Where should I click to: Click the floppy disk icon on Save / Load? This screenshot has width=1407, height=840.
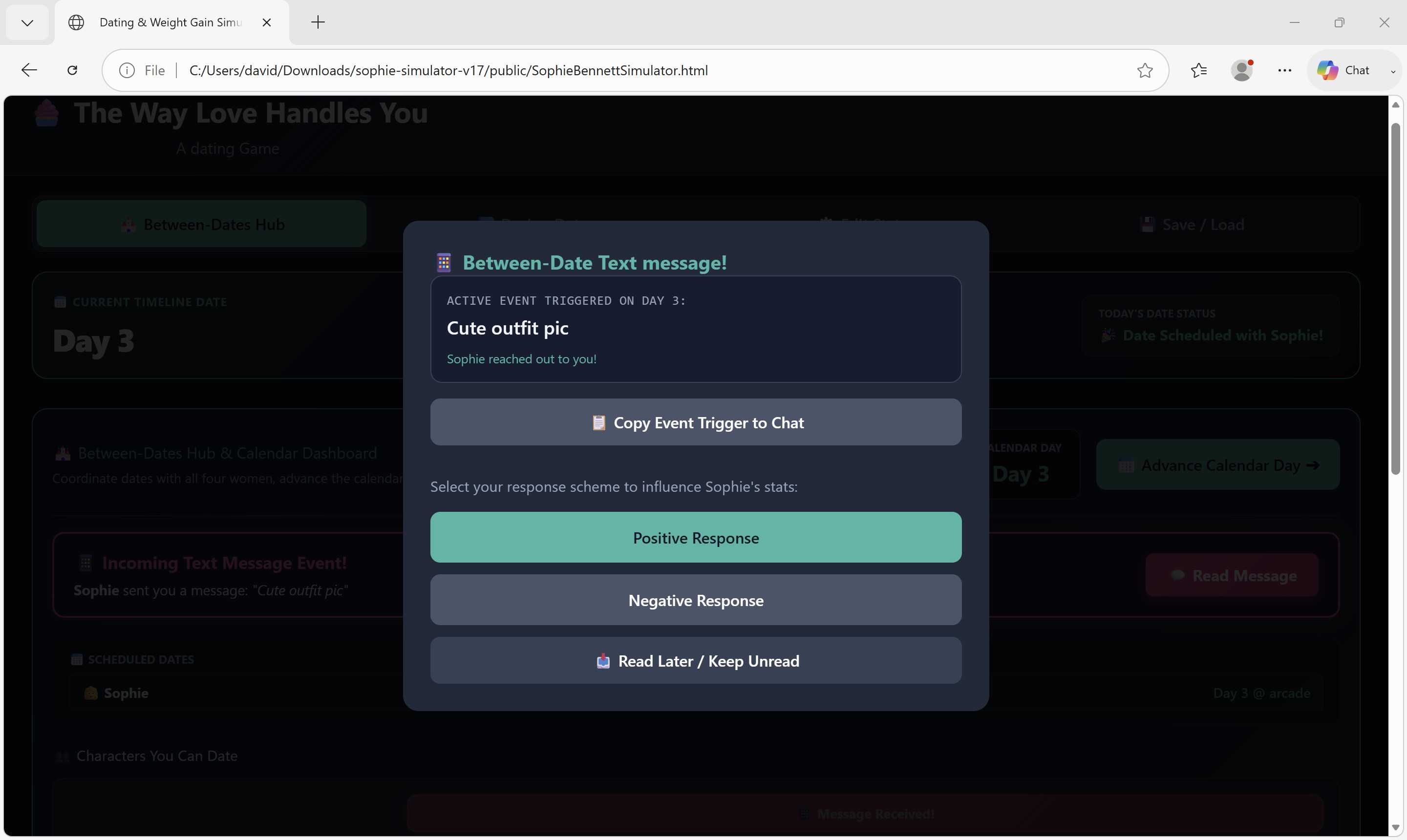coord(1148,225)
